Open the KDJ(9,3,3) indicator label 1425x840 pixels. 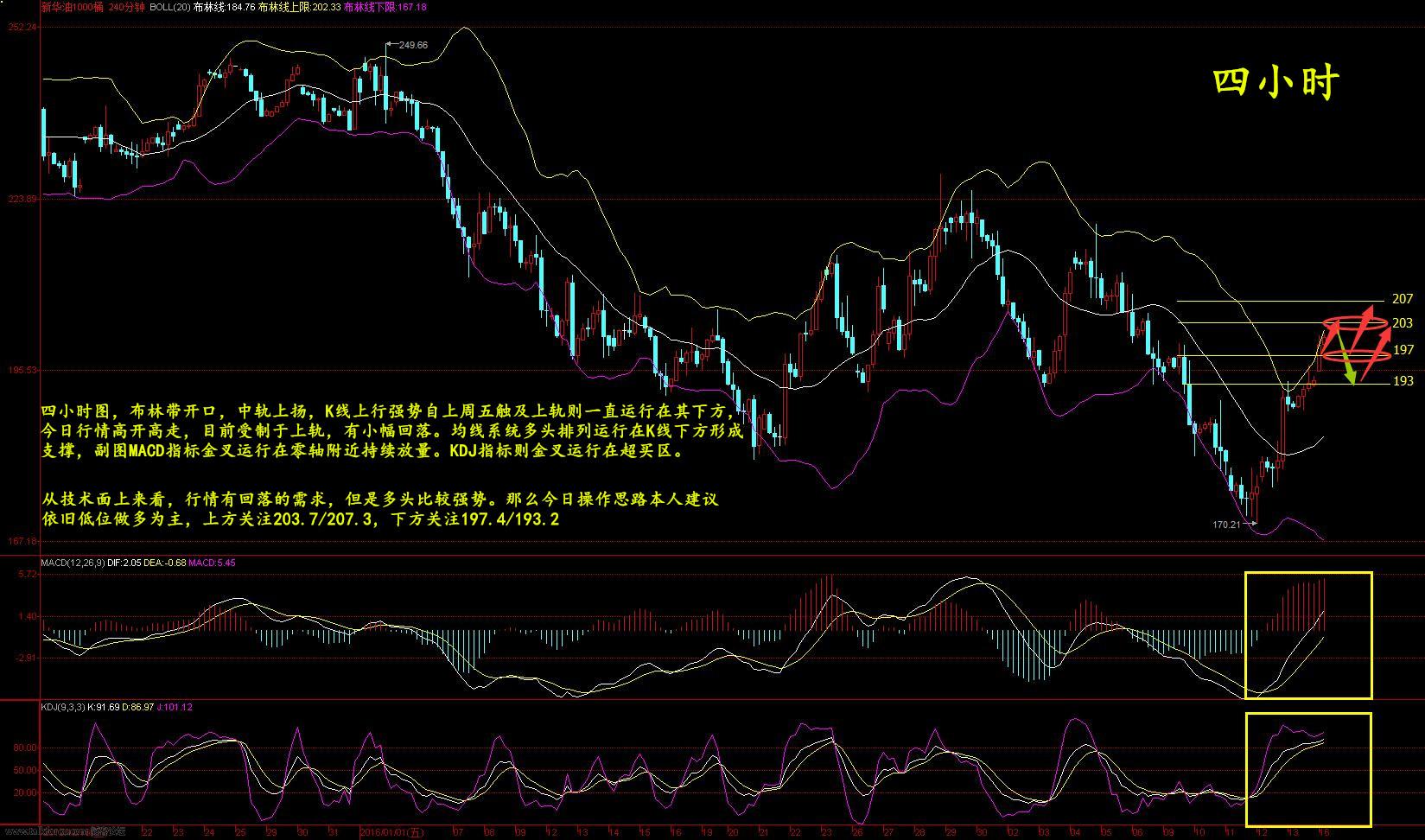(63, 707)
